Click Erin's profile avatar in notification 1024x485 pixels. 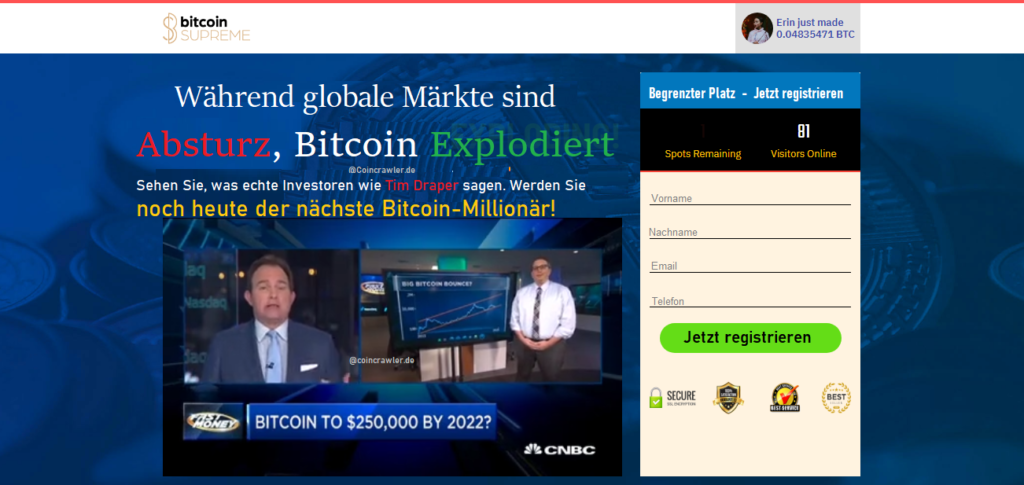(757, 28)
